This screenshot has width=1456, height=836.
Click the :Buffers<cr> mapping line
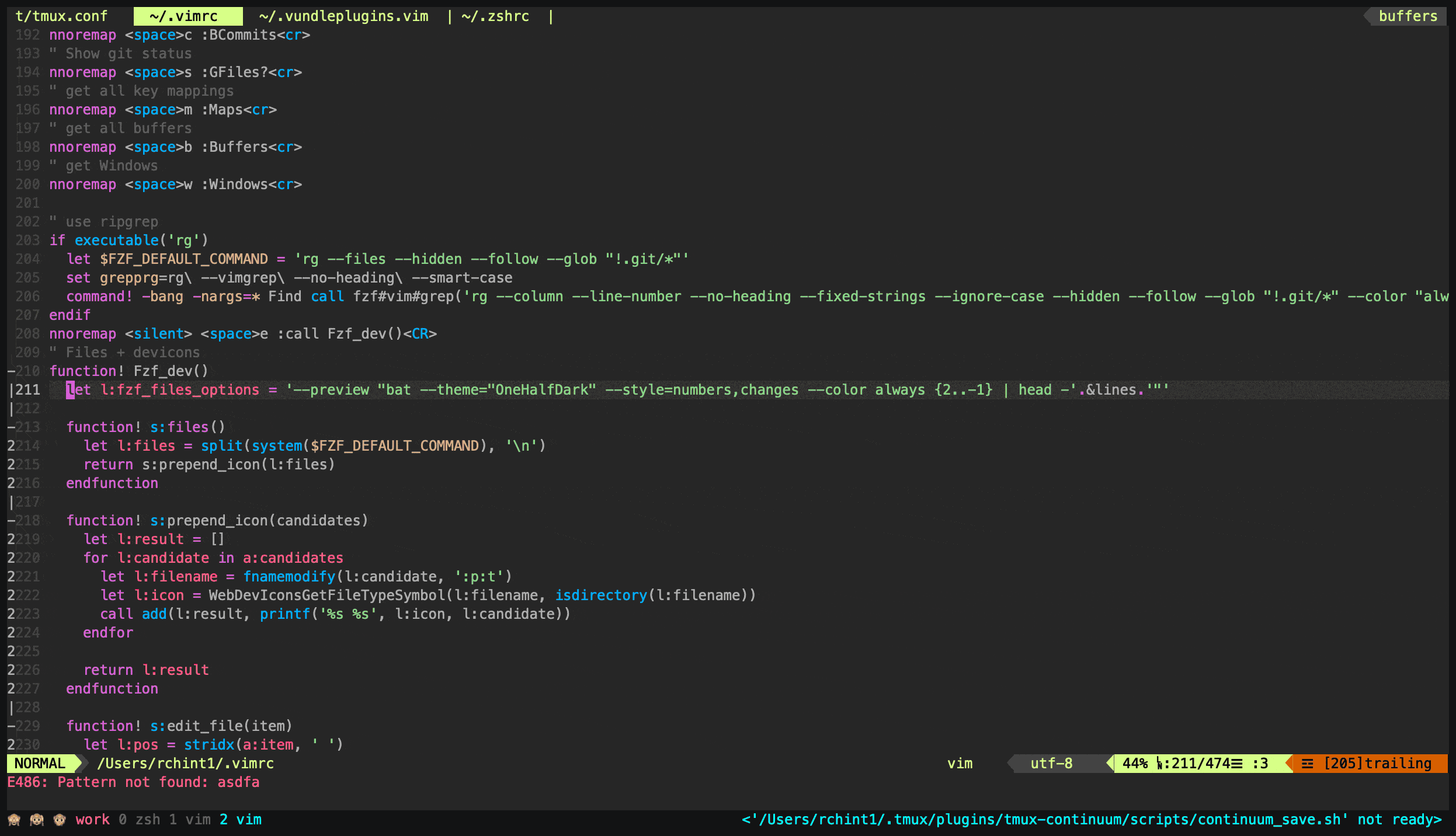tap(175, 147)
